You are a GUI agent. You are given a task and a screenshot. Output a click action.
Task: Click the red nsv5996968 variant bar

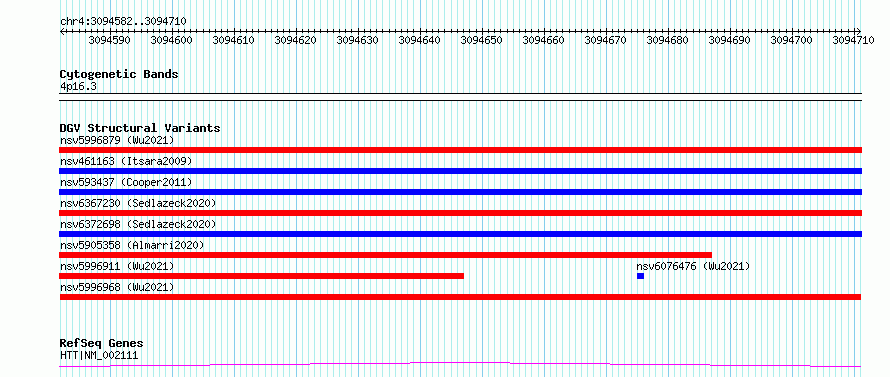(460, 297)
